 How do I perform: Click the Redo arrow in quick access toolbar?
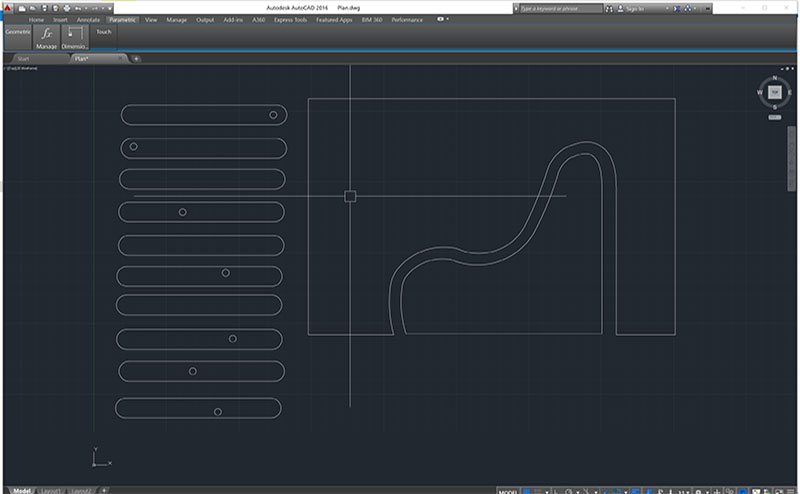pyautogui.click(x=95, y=9)
